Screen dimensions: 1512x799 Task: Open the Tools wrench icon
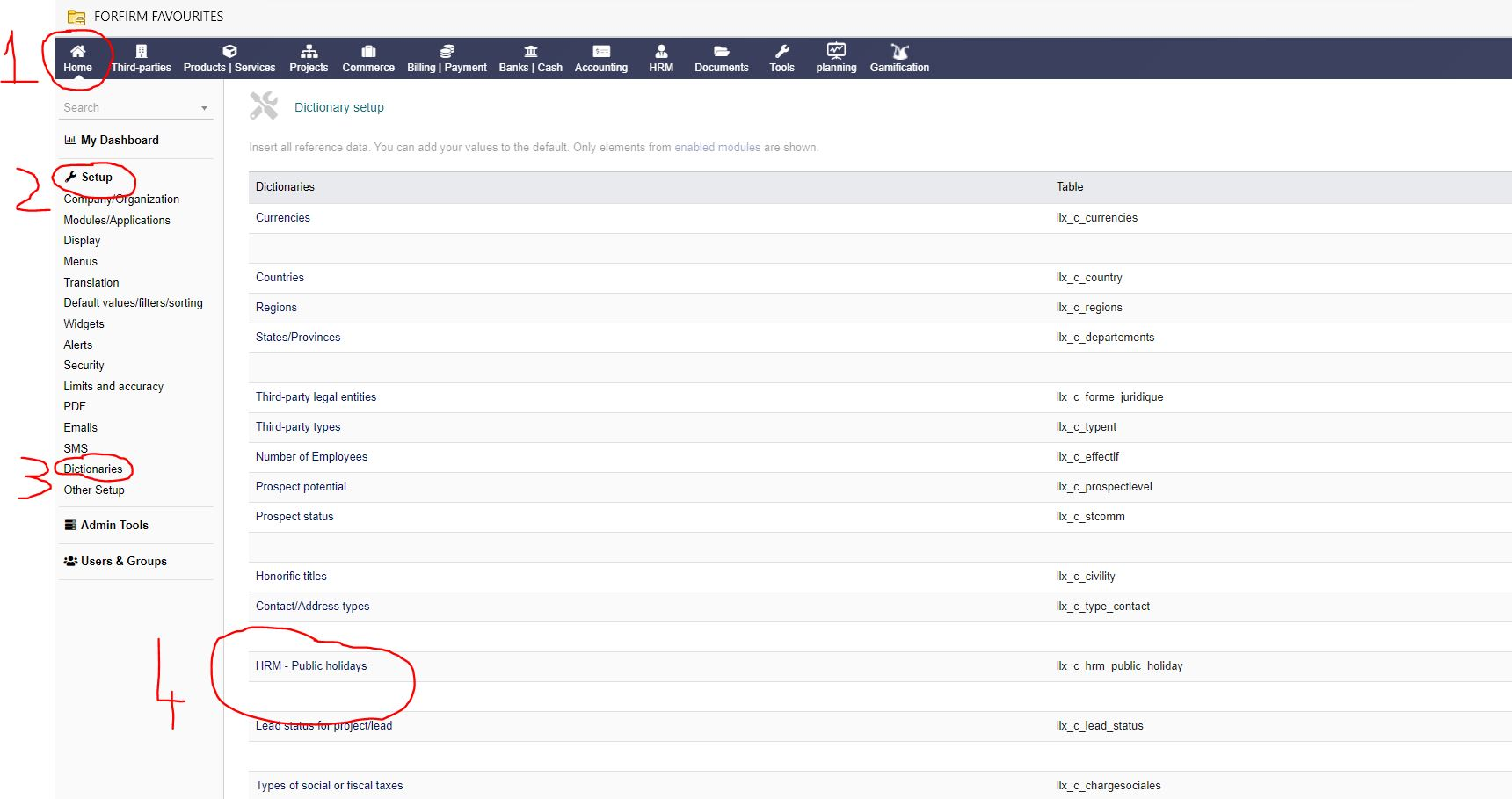(x=781, y=51)
